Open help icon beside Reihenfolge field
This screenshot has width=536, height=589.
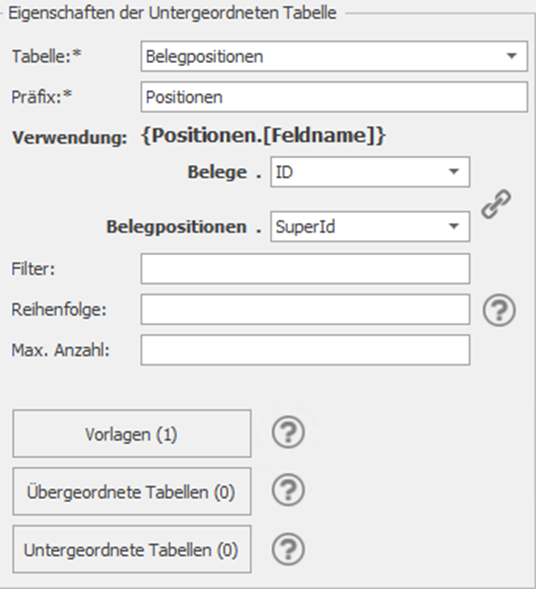(x=499, y=310)
